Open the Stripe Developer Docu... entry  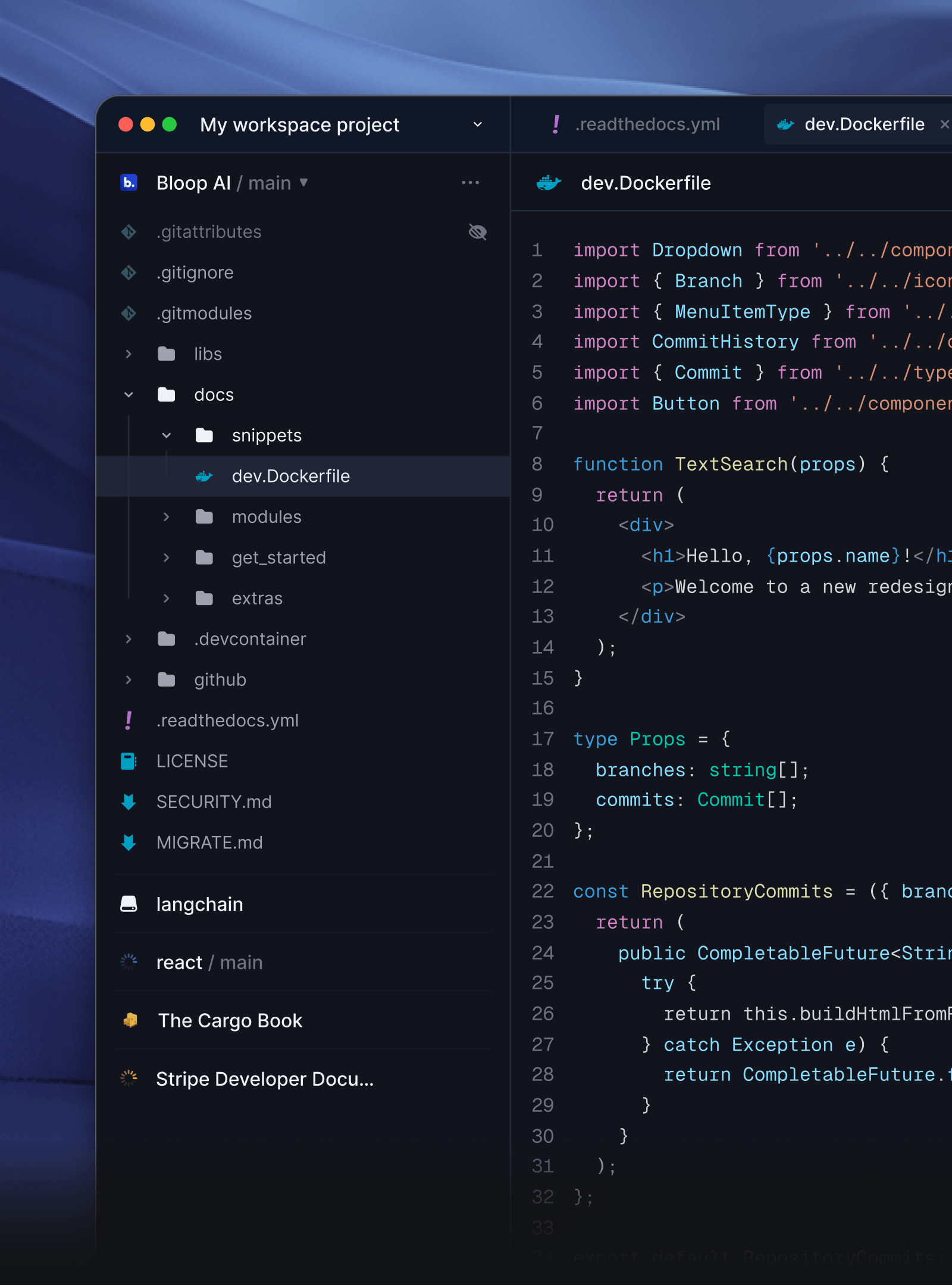pyautogui.click(x=265, y=1079)
